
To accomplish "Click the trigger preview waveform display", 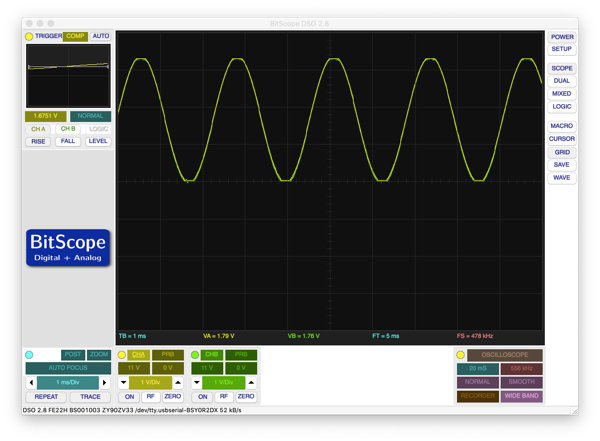I will click(68, 76).
